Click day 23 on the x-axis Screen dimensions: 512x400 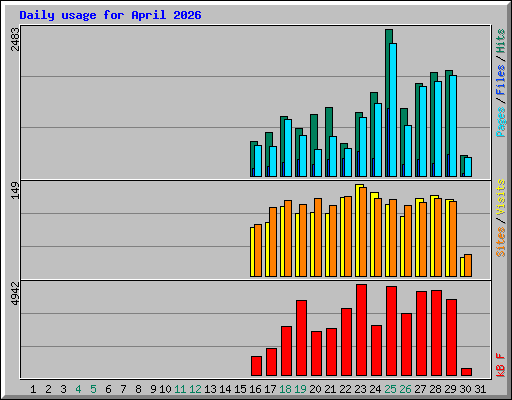point(360,389)
